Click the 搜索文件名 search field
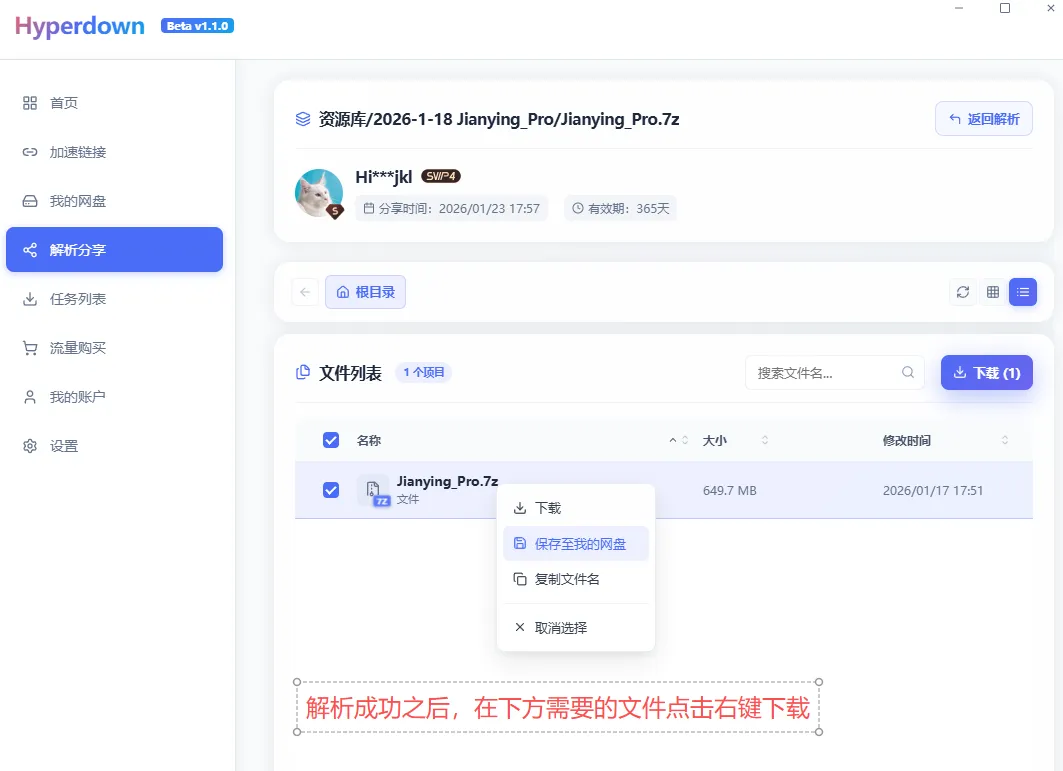Image resolution: width=1063 pixels, height=771 pixels. [835, 372]
